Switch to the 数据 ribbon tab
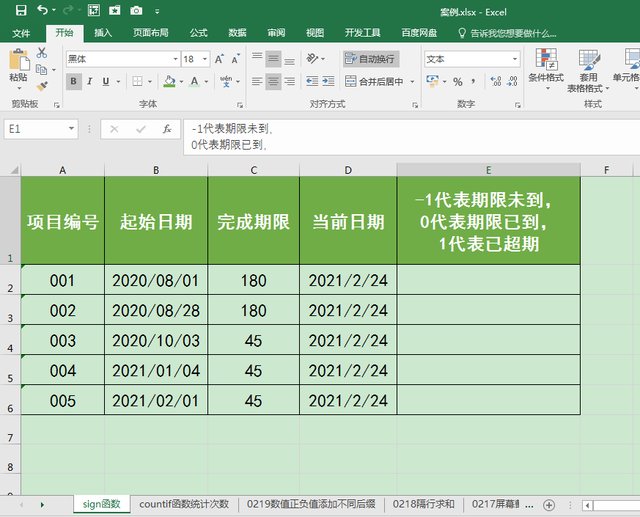 tap(237, 33)
